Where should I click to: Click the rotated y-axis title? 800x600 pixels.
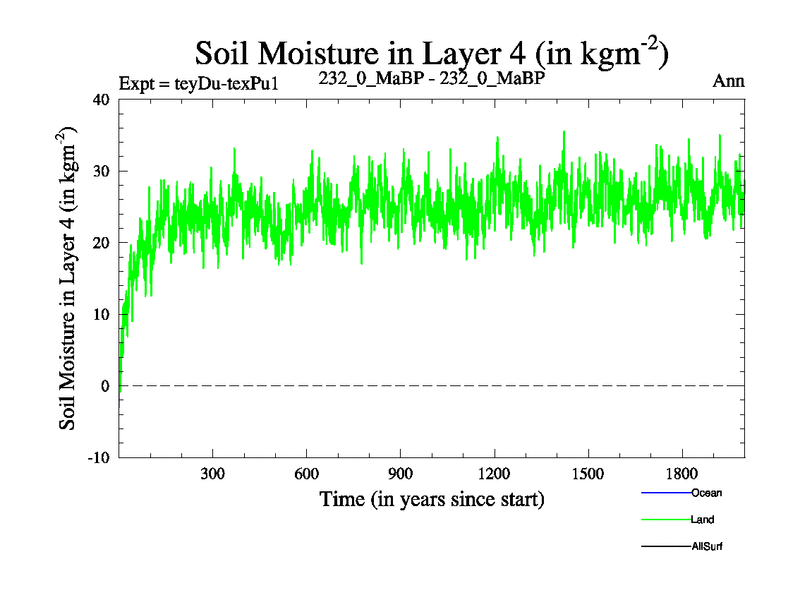pyautogui.click(x=68, y=278)
